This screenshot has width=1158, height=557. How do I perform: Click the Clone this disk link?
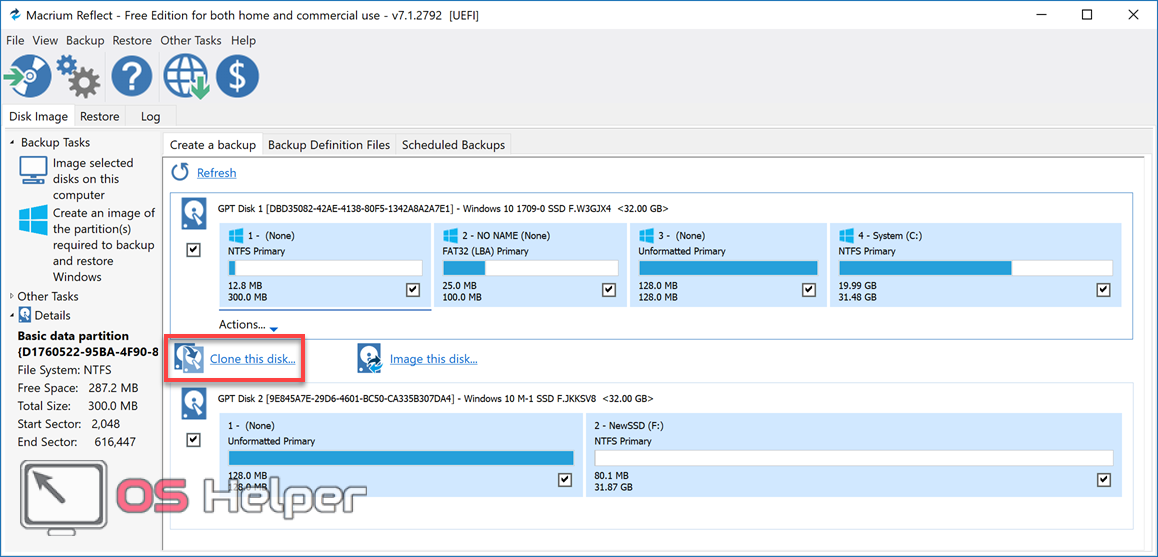pyautogui.click(x=252, y=359)
